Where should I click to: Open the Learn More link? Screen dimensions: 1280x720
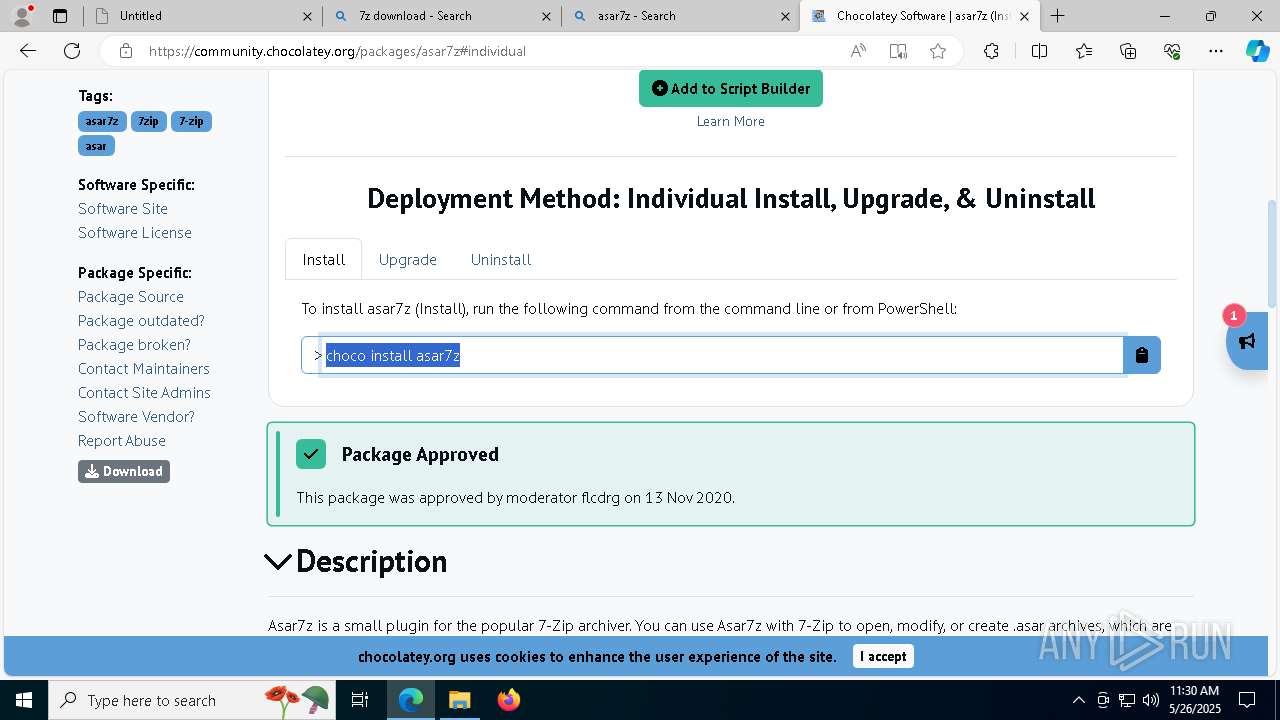(731, 121)
